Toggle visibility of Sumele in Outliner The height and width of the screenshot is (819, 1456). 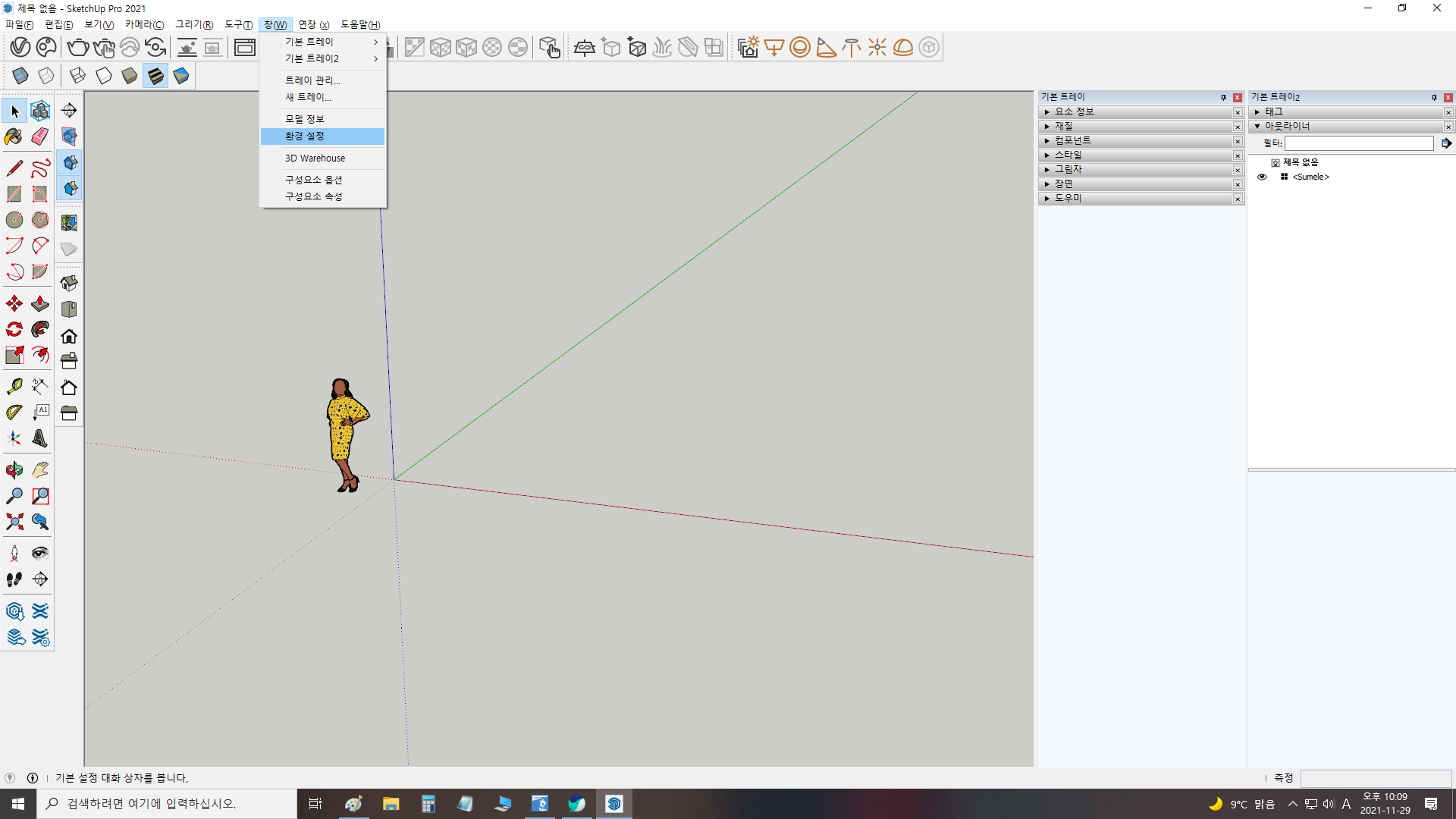point(1262,177)
